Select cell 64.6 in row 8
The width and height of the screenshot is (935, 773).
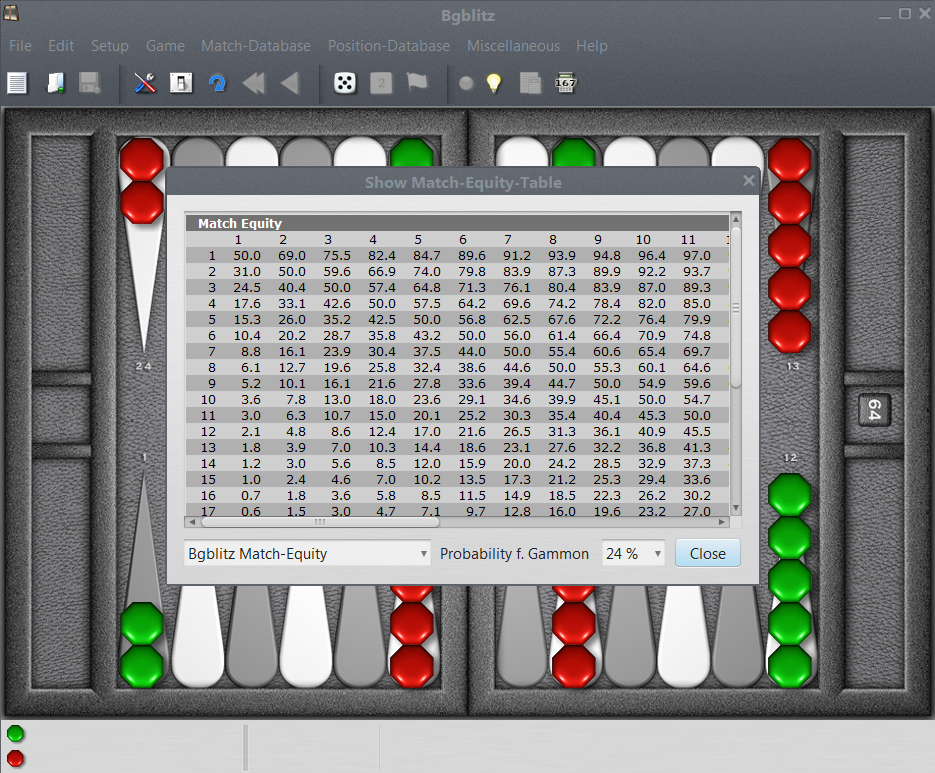pyautogui.click(x=696, y=367)
